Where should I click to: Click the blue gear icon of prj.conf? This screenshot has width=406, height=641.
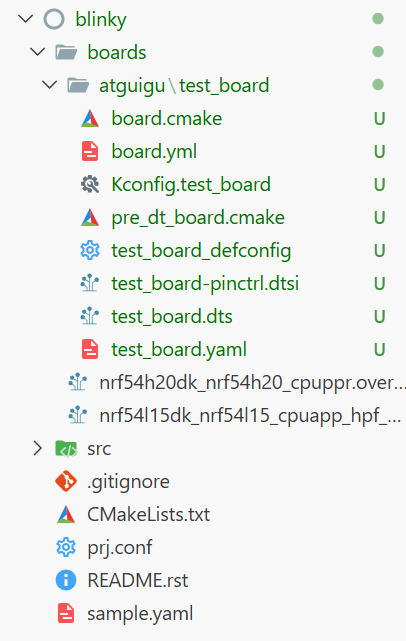[66, 548]
